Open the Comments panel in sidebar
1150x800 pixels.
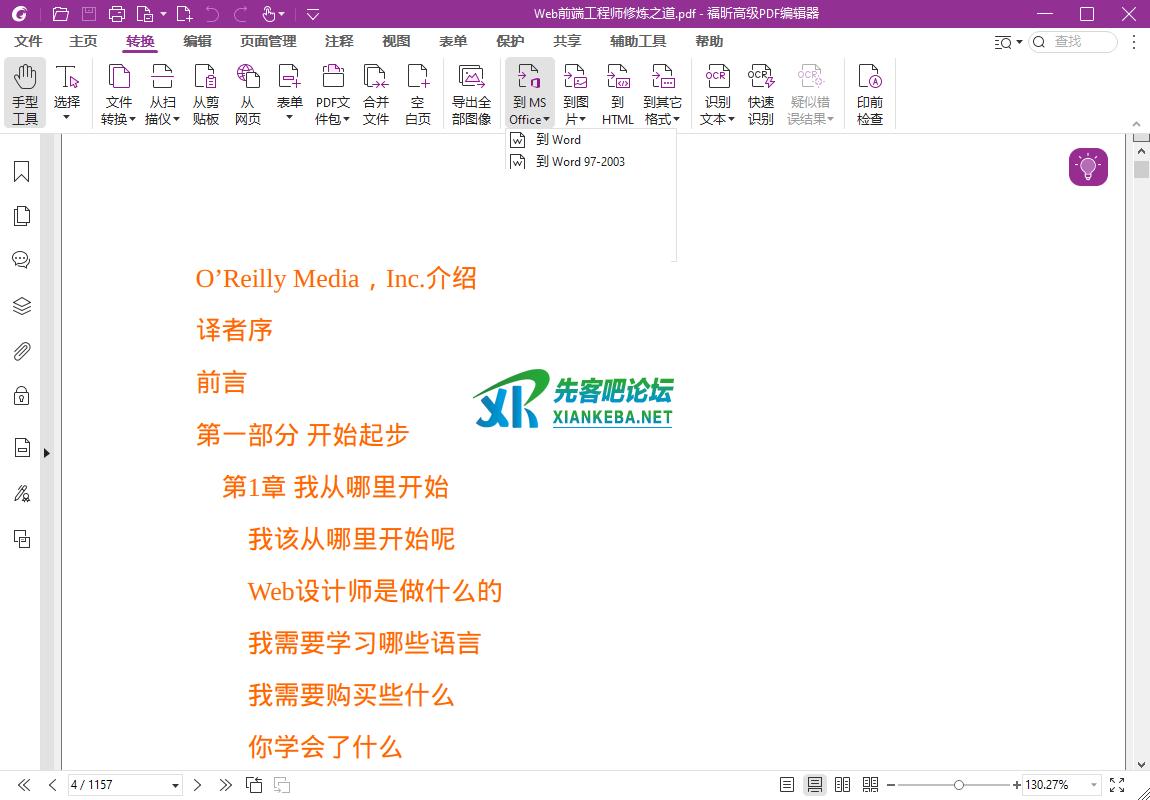21,260
